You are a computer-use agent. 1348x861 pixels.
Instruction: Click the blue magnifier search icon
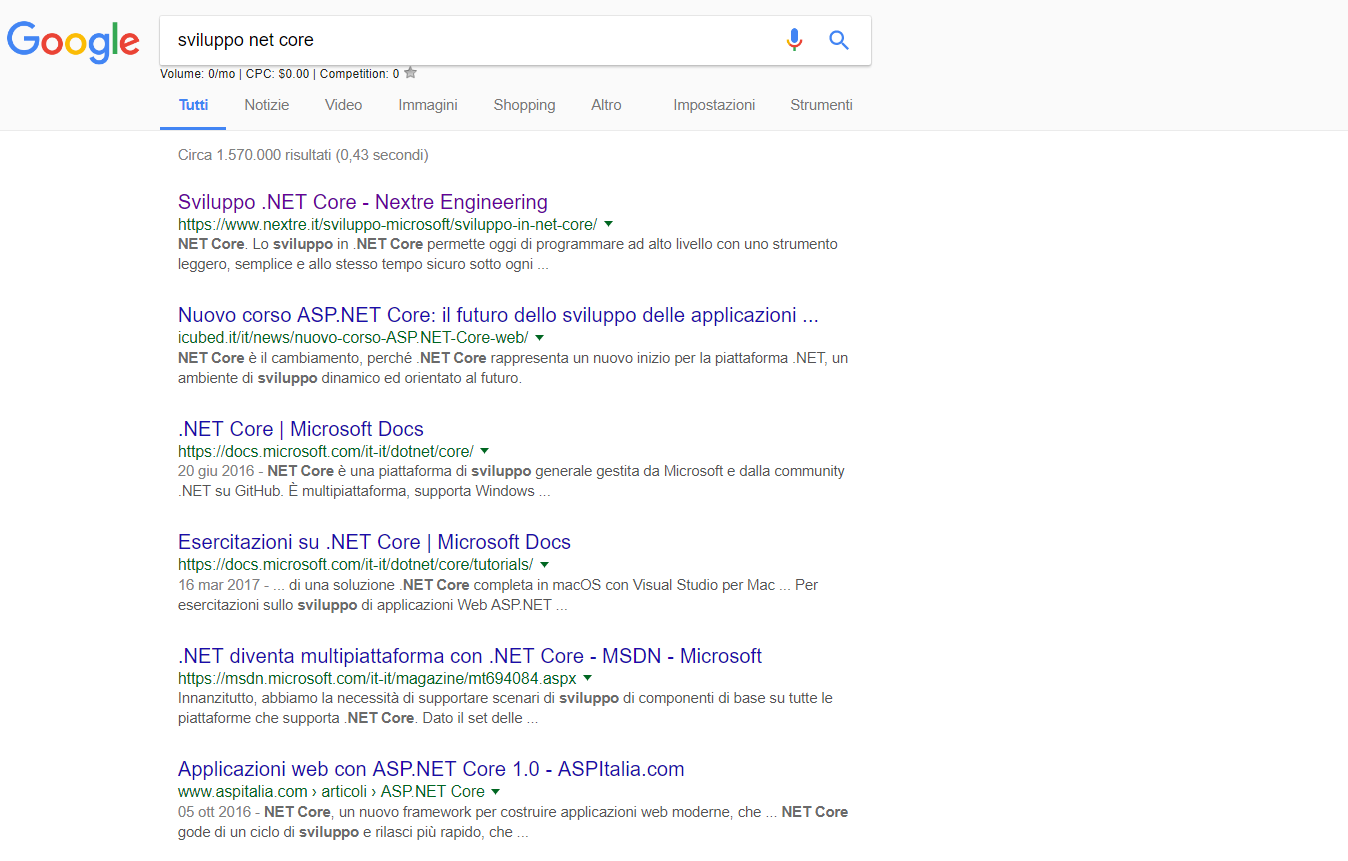(839, 40)
